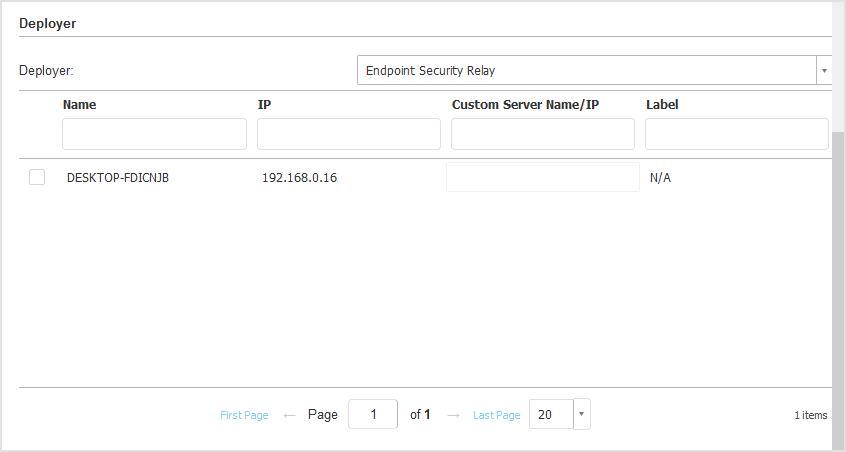Click the page number input field
Image resolution: width=846 pixels, height=452 pixels.
point(373,414)
